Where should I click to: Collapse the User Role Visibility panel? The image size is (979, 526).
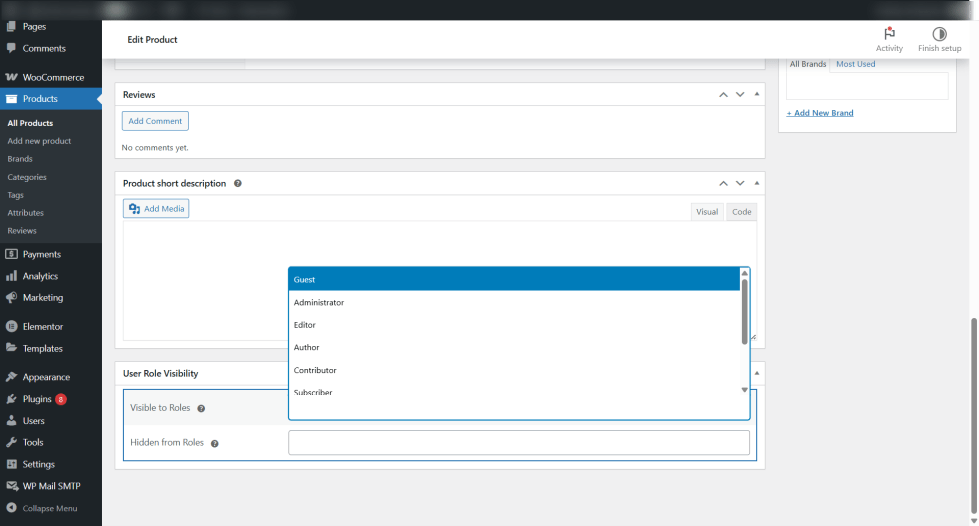(757, 373)
